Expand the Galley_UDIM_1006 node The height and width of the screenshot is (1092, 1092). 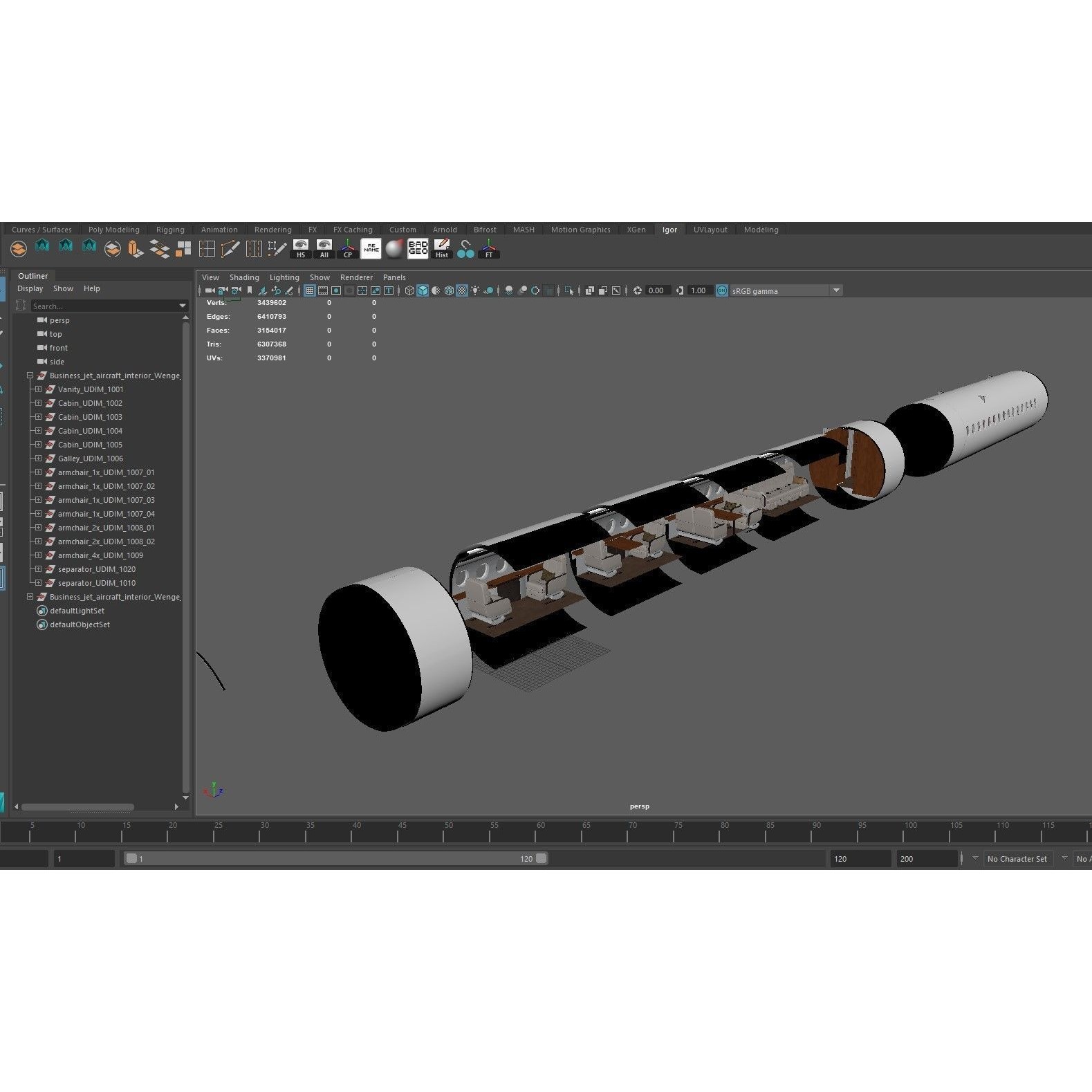[38, 459]
